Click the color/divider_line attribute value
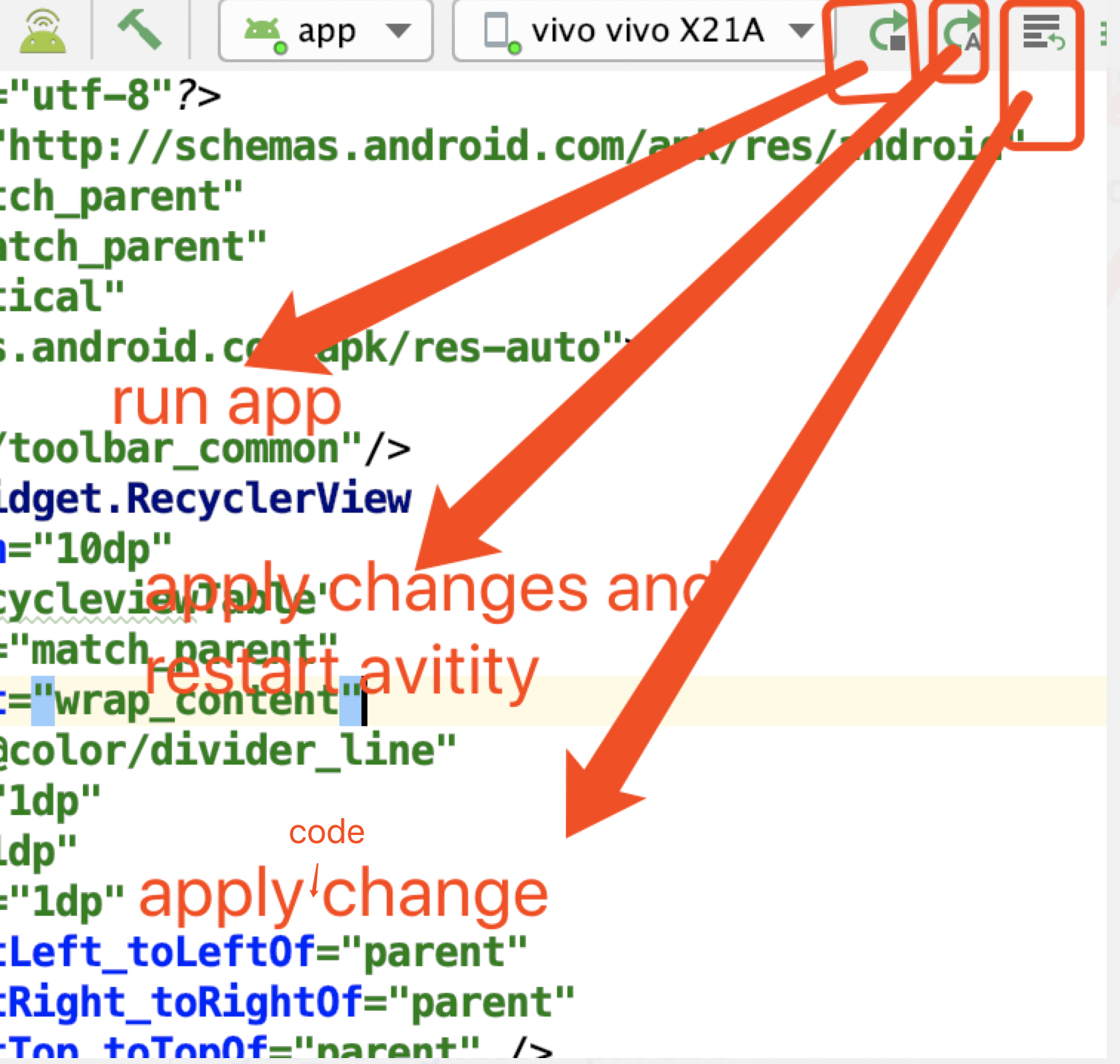The width and height of the screenshot is (1120, 1064). 228,751
